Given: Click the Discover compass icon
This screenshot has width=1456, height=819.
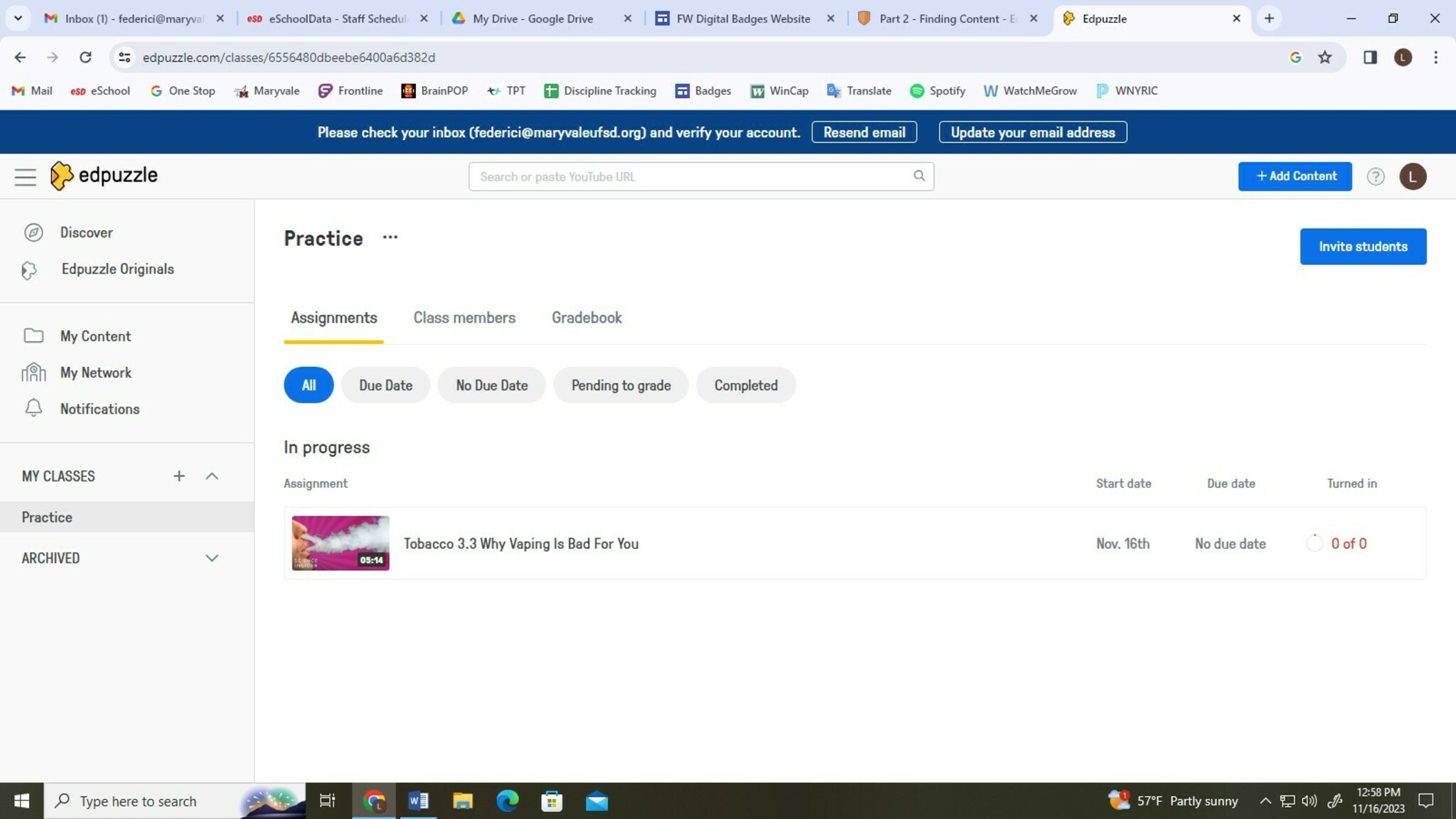Looking at the screenshot, I should click(x=33, y=232).
